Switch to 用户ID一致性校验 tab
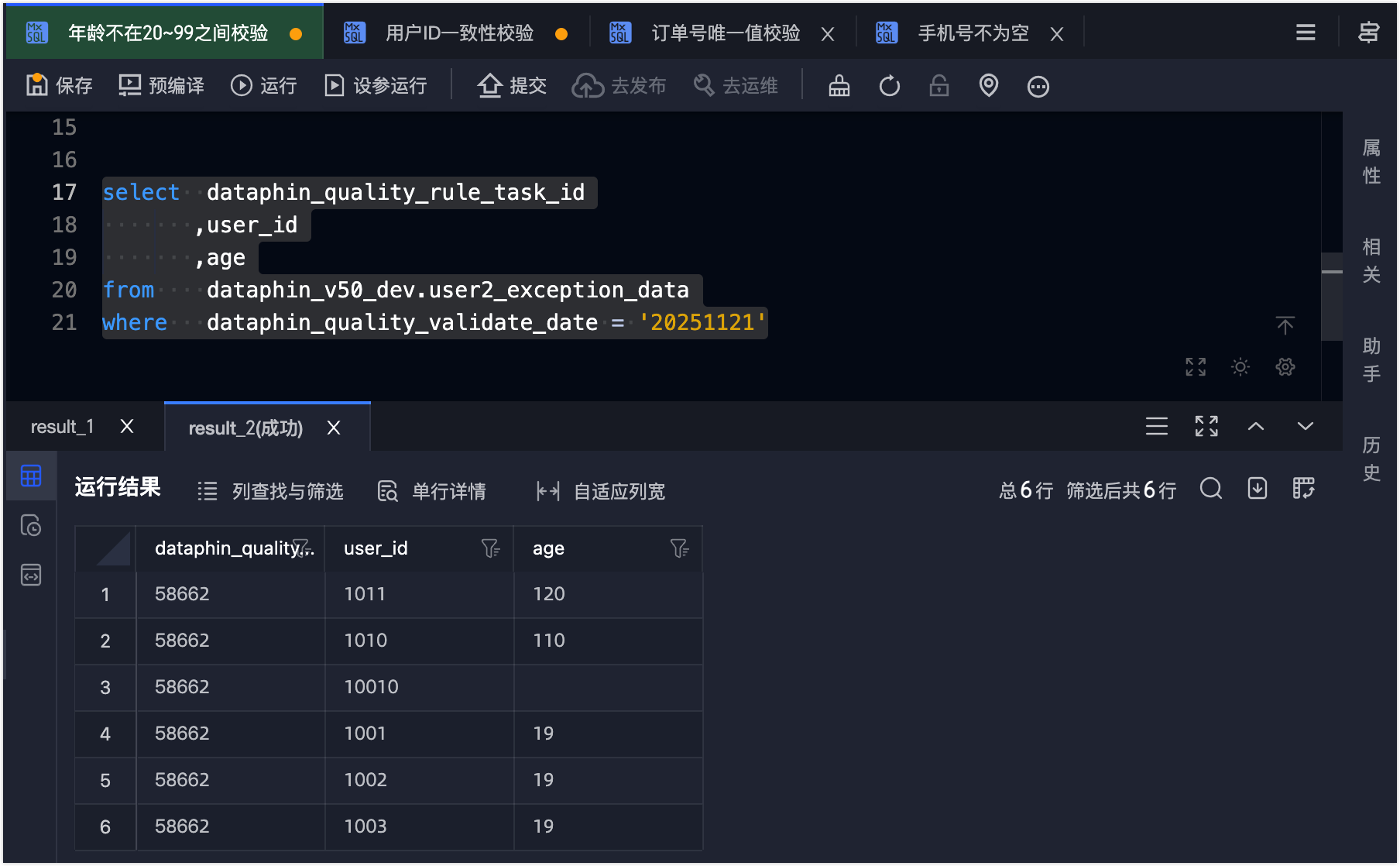This screenshot has height=866, width=1400. point(459,33)
